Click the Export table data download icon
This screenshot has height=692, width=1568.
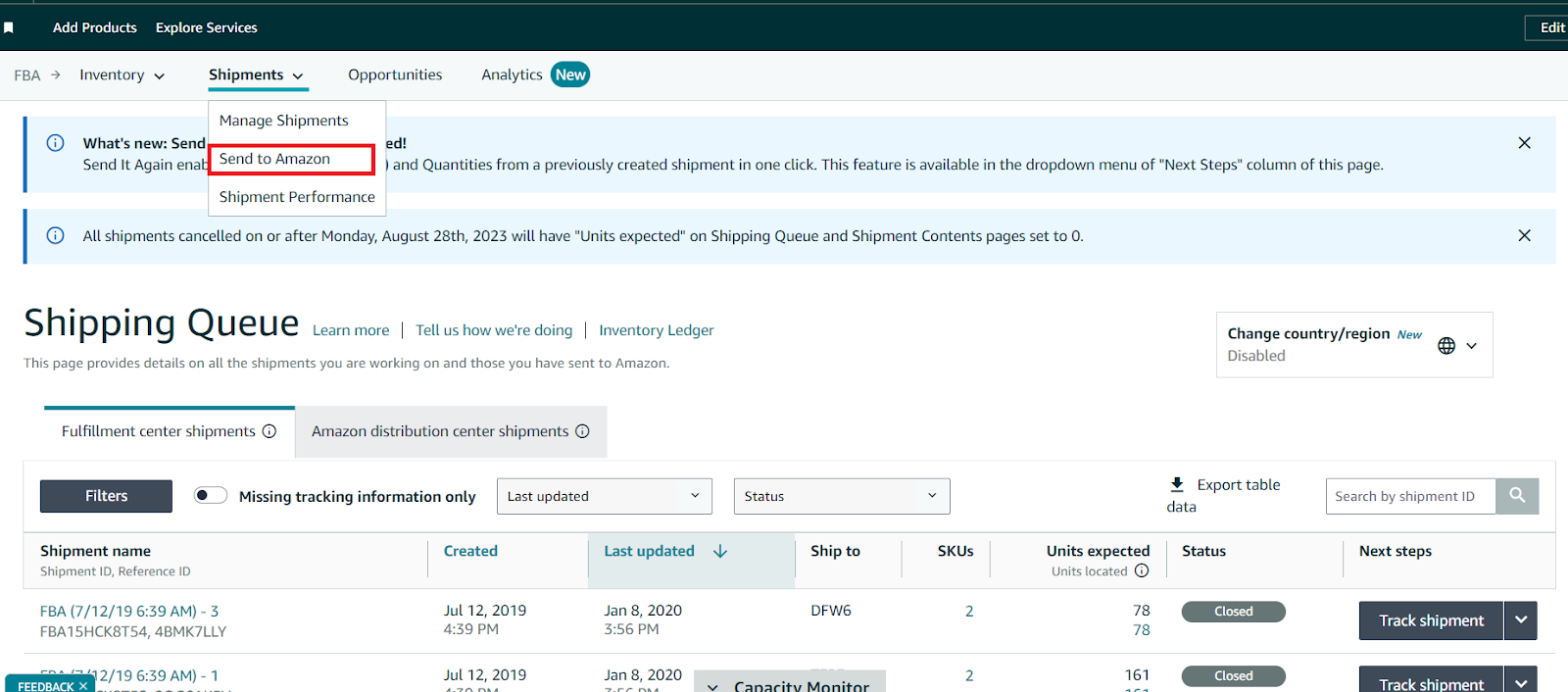[1177, 484]
